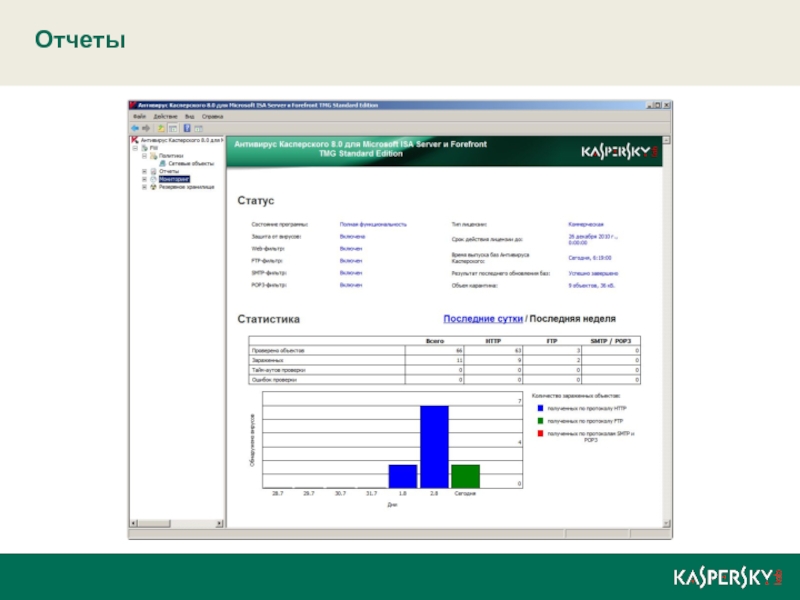Expand the Резервное хранилище tree node
The width and height of the screenshot is (800, 600).
[144, 187]
